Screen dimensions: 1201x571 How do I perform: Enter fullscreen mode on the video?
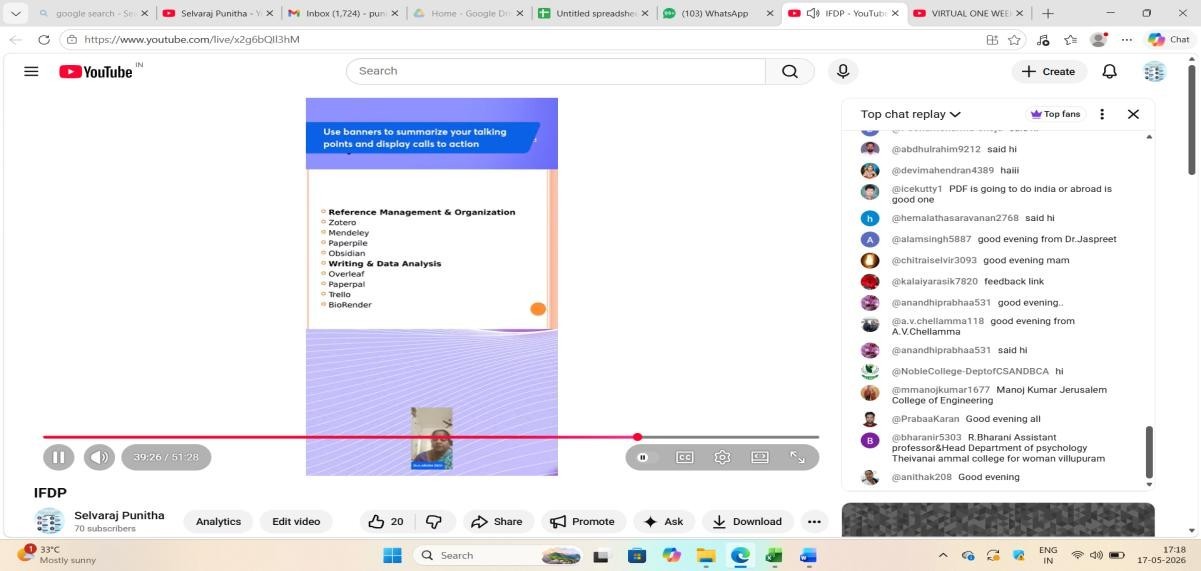pos(797,457)
